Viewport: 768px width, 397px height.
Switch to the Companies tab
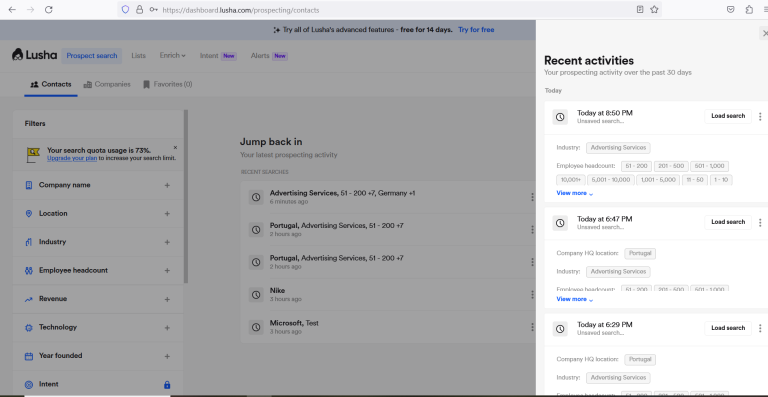point(107,84)
